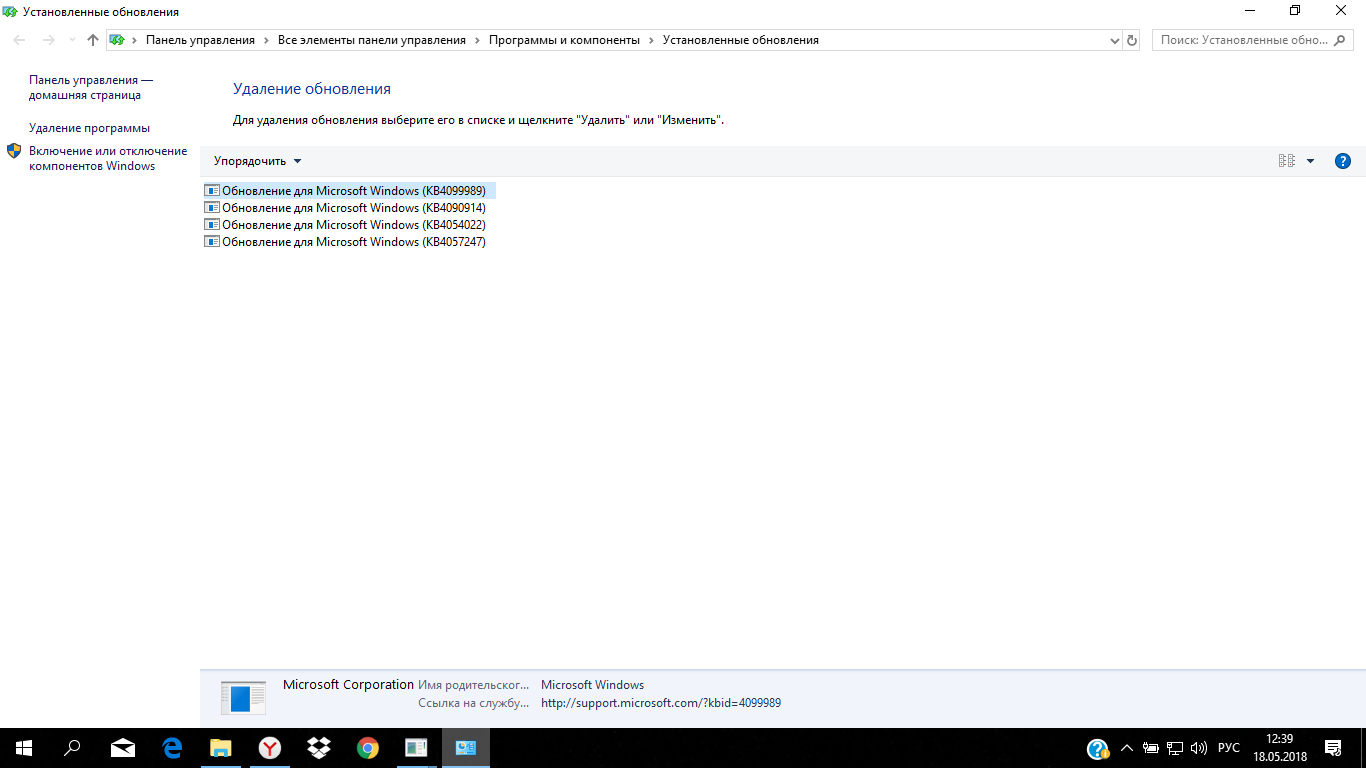Click the up arrow navigation button
This screenshot has width=1366, height=768.
tap(93, 40)
